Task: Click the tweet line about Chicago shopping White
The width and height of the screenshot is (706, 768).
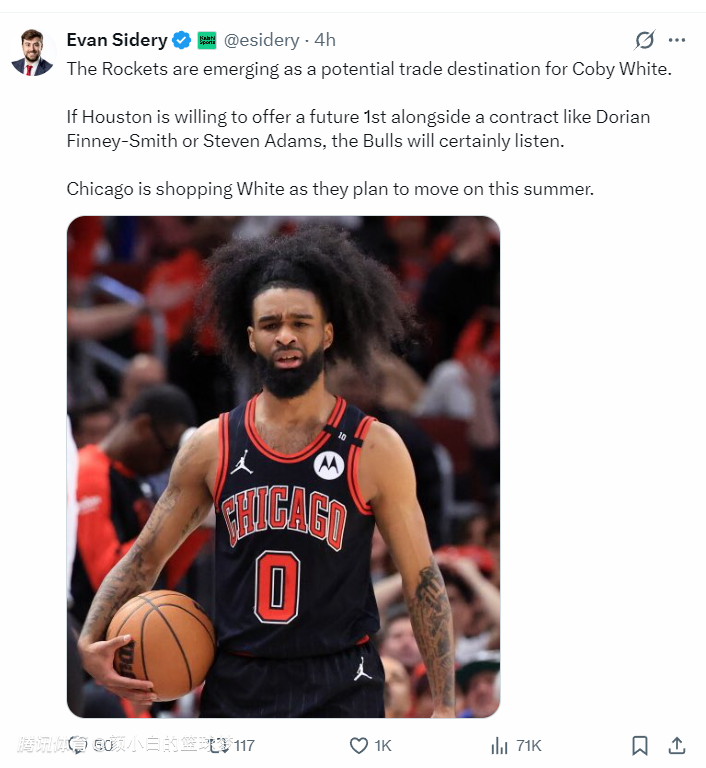Action: [330, 189]
